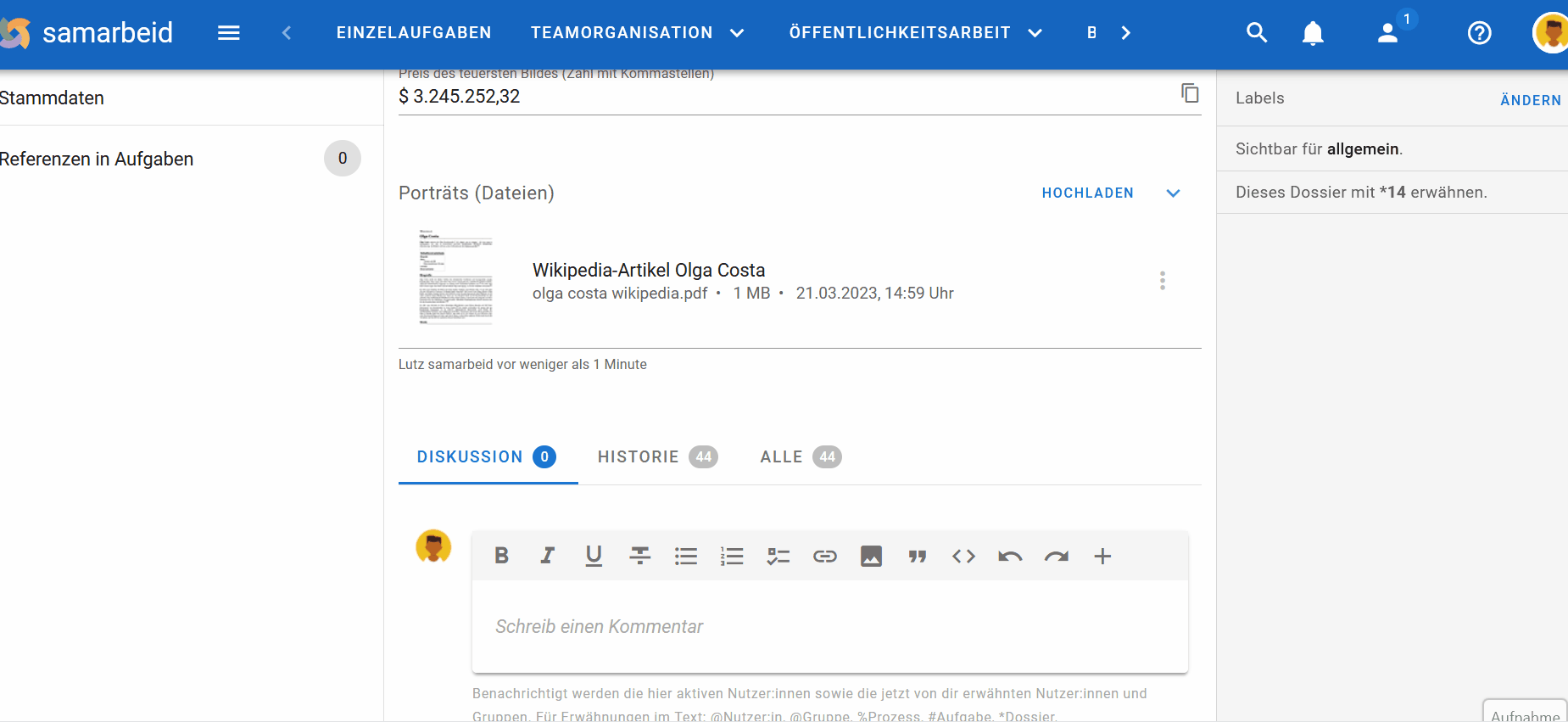Click Ändern to change labels
1568x722 pixels.
(x=1530, y=100)
